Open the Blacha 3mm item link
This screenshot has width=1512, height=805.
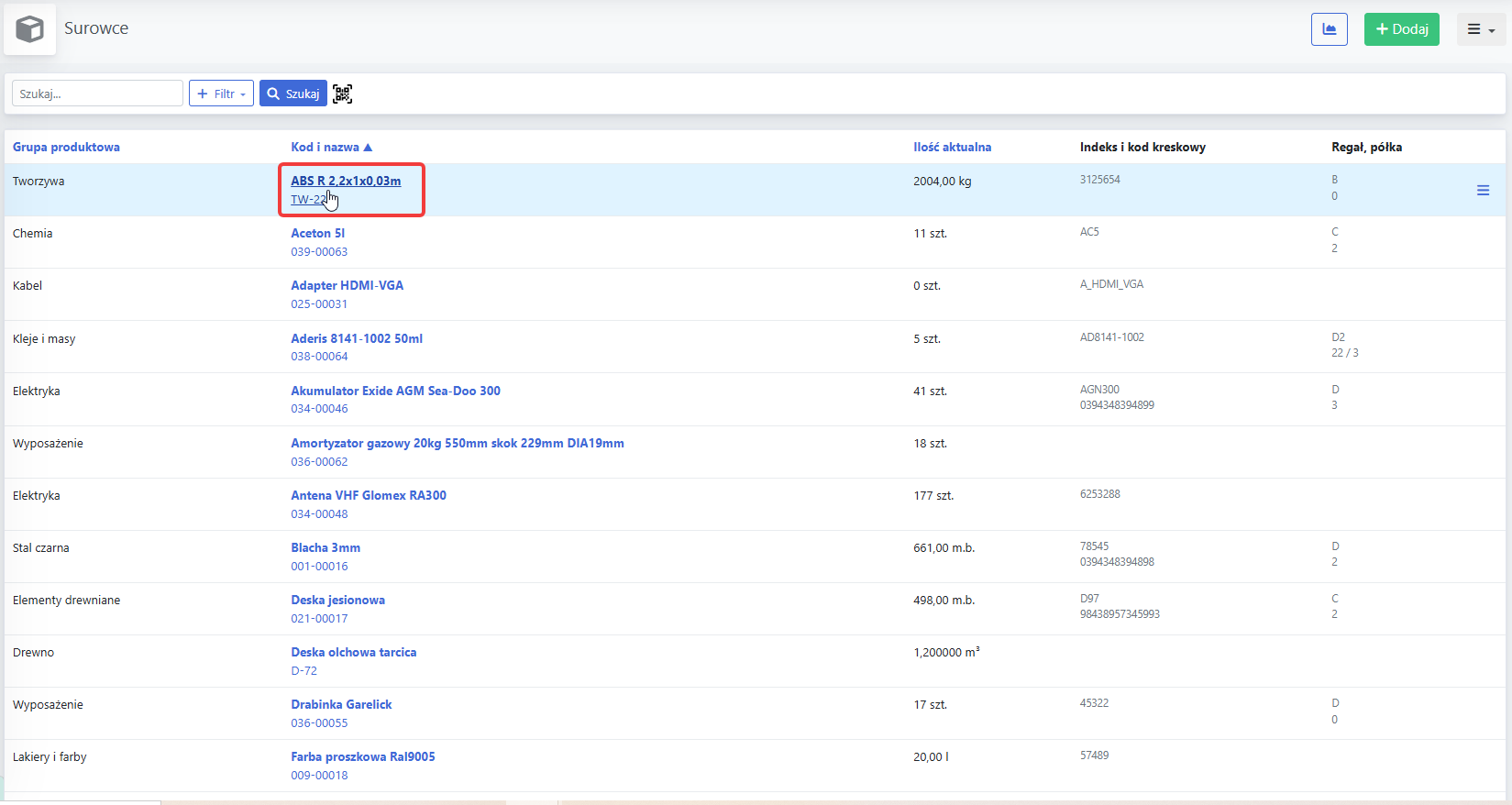(326, 547)
